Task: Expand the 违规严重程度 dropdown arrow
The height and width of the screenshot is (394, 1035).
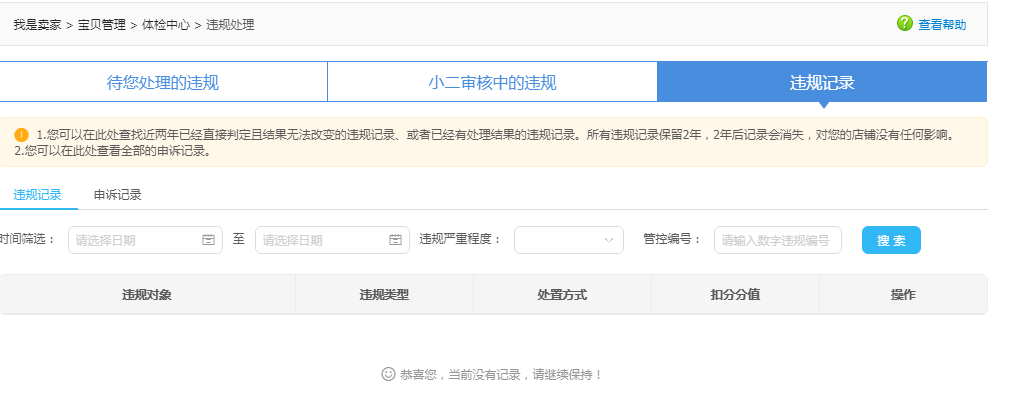Action: click(609, 240)
